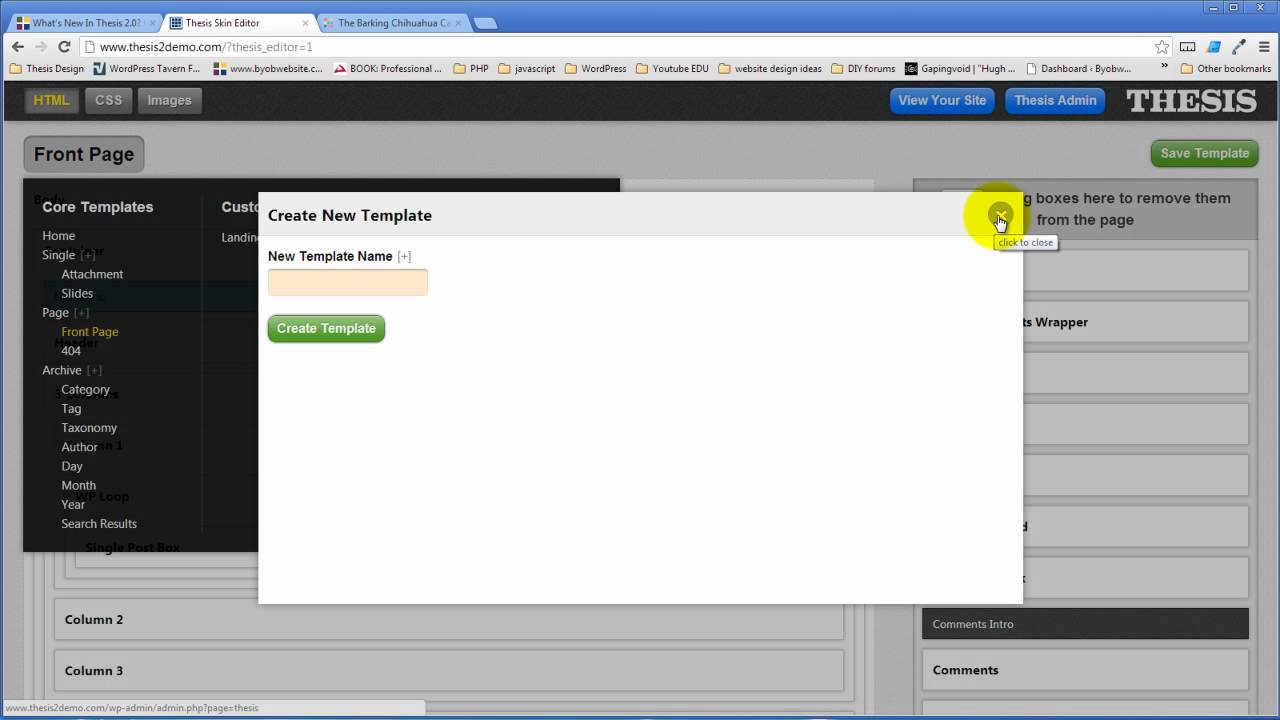This screenshot has width=1280, height=720.
Task: Select the Month template
Action: tap(78, 486)
